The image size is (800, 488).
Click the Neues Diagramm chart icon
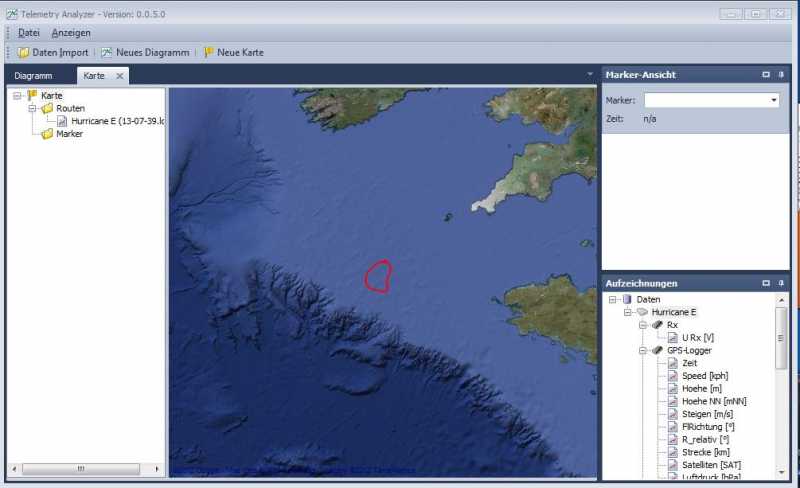(x=107, y=53)
